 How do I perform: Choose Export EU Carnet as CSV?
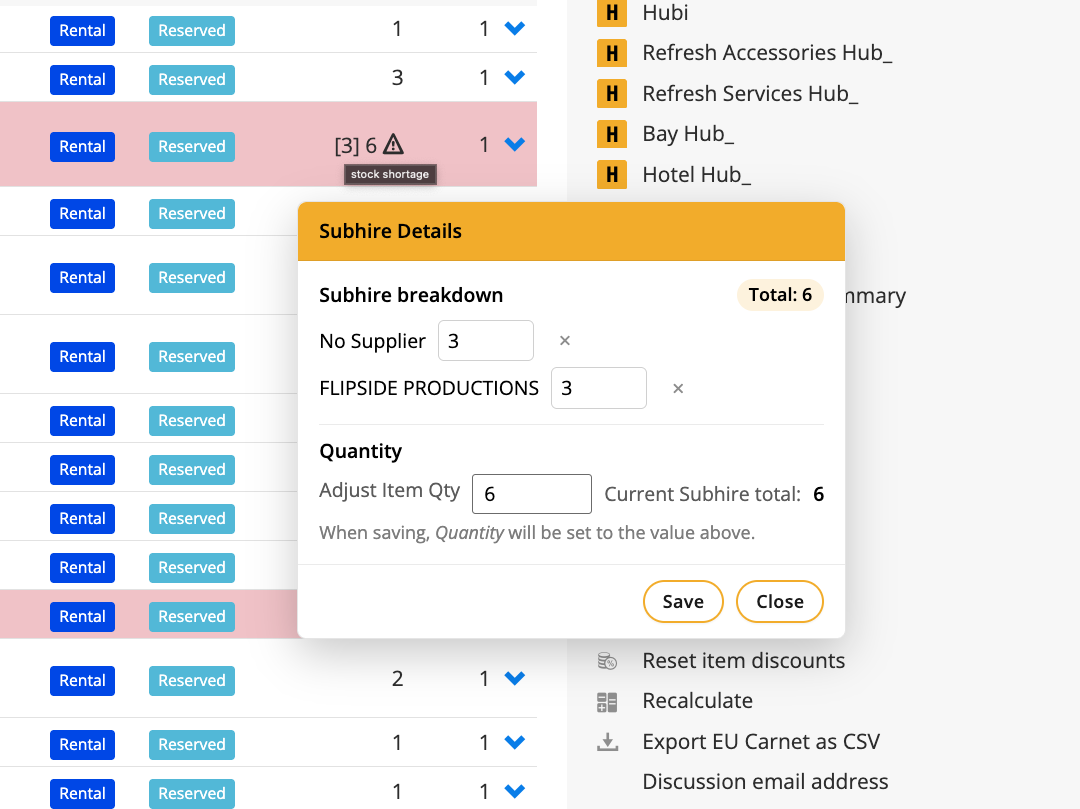coord(761,742)
